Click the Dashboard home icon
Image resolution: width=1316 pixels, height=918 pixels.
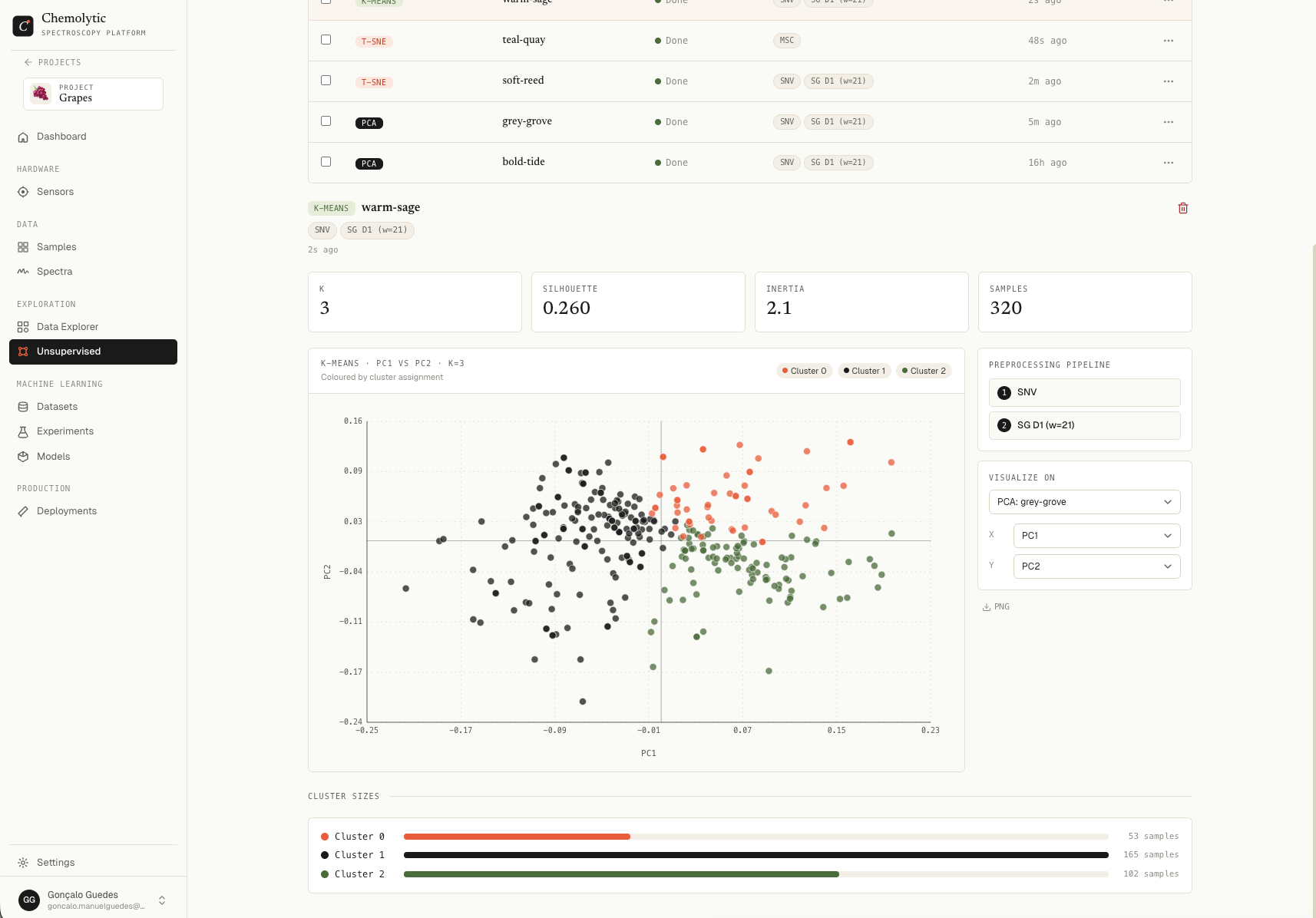23,137
